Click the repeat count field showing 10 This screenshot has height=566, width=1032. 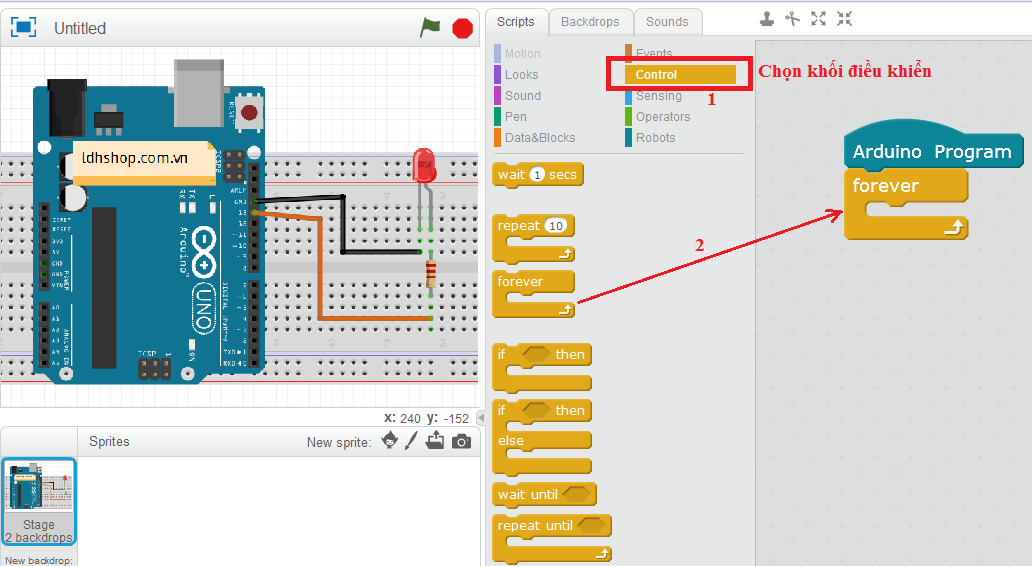coord(556,226)
